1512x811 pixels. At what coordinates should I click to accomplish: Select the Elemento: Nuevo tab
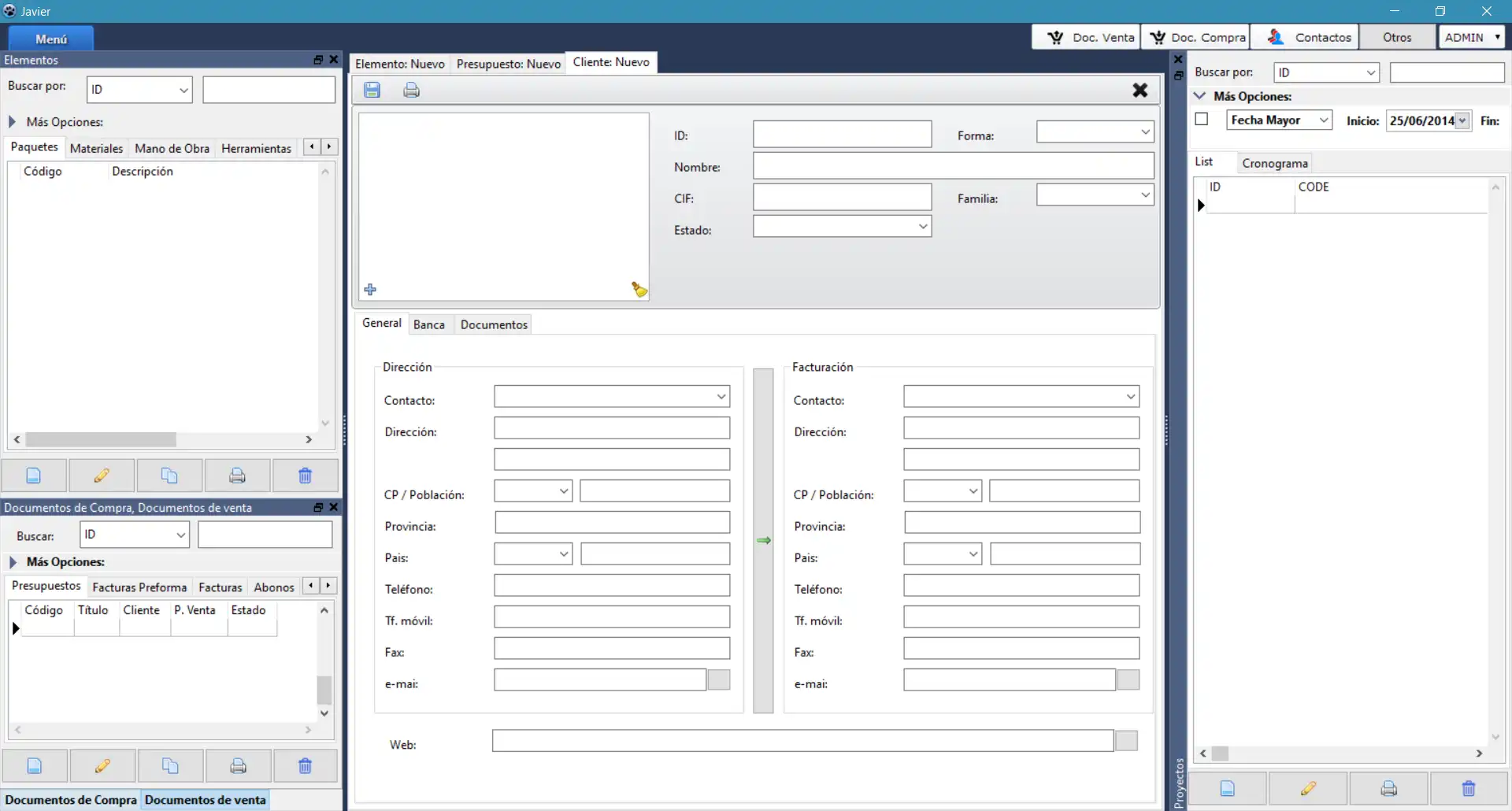click(400, 64)
